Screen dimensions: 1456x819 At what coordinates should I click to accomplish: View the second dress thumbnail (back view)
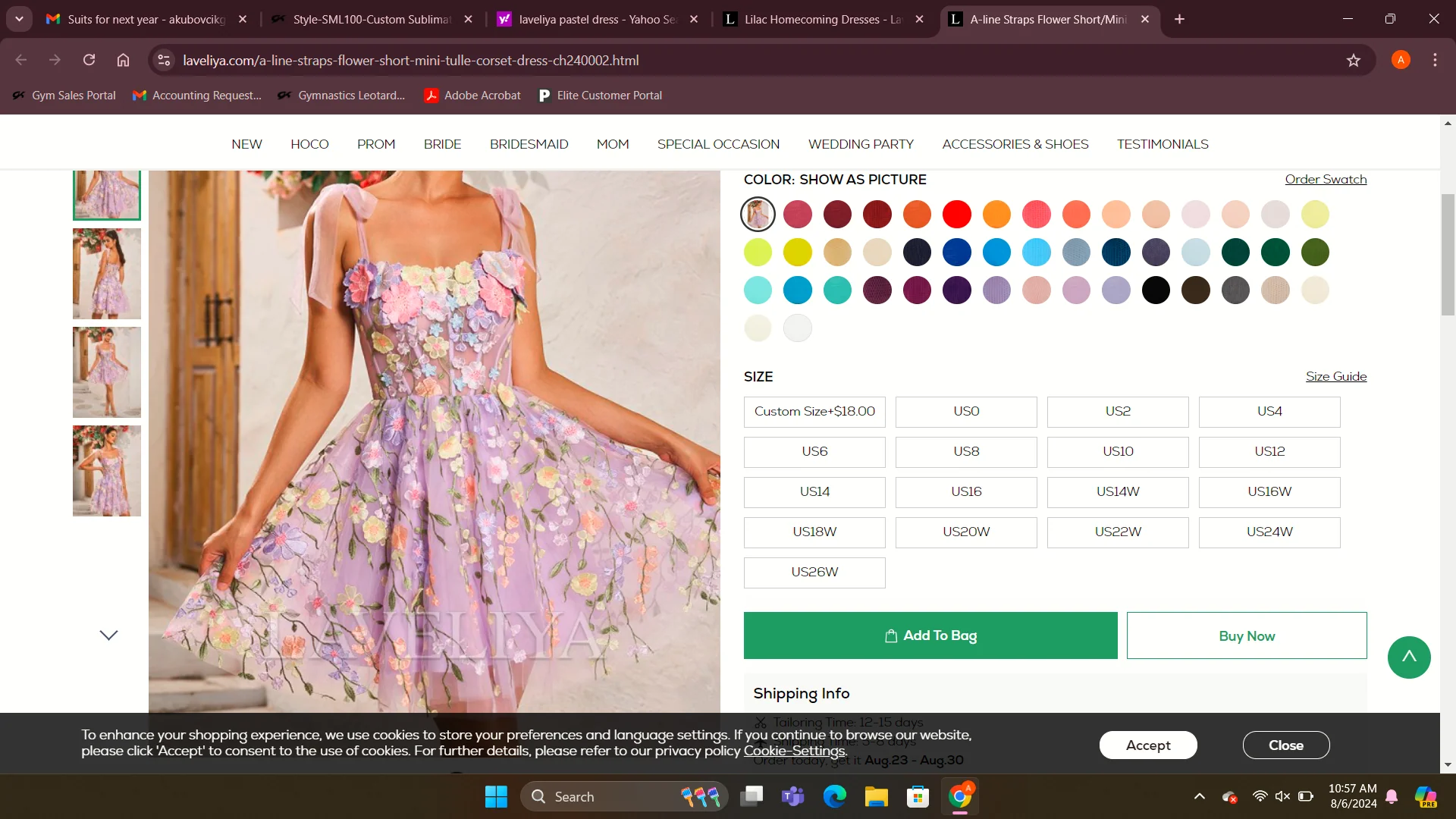click(x=107, y=274)
